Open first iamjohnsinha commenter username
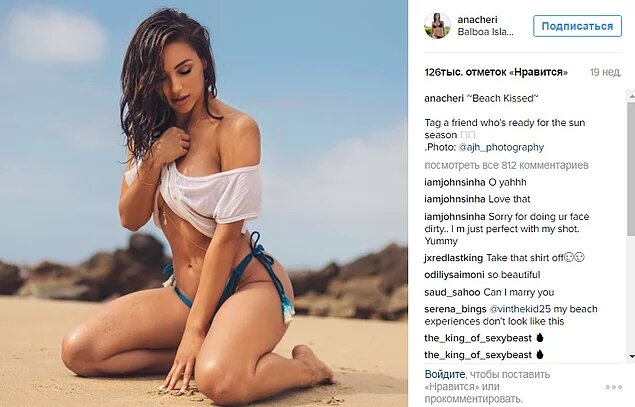Viewport: 635px width, 407px height. click(x=455, y=182)
